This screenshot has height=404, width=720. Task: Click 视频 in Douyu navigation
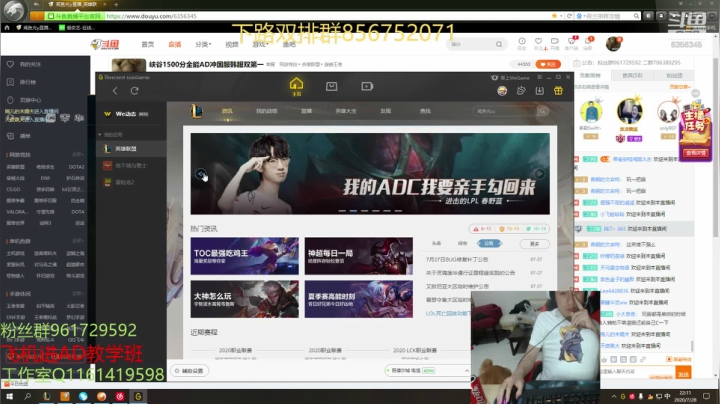coord(232,45)
